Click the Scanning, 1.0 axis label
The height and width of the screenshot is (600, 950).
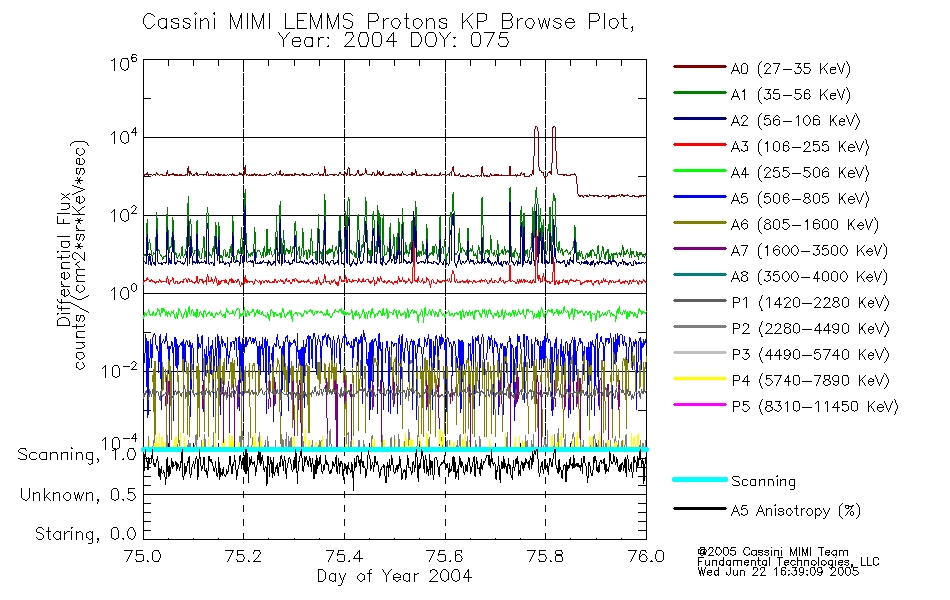77,455
